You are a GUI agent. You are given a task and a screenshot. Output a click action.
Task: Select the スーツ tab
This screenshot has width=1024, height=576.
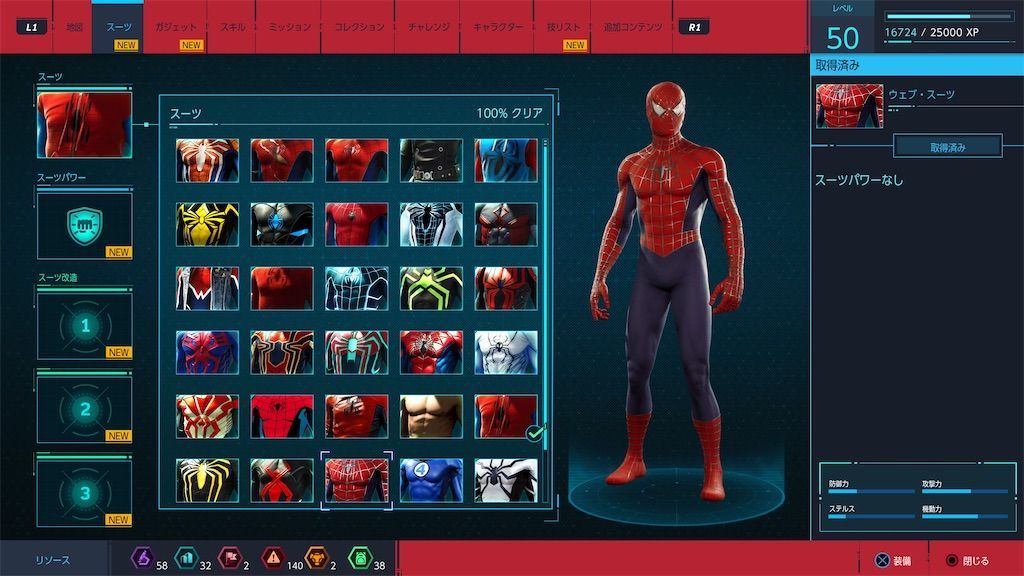(118, 27)
